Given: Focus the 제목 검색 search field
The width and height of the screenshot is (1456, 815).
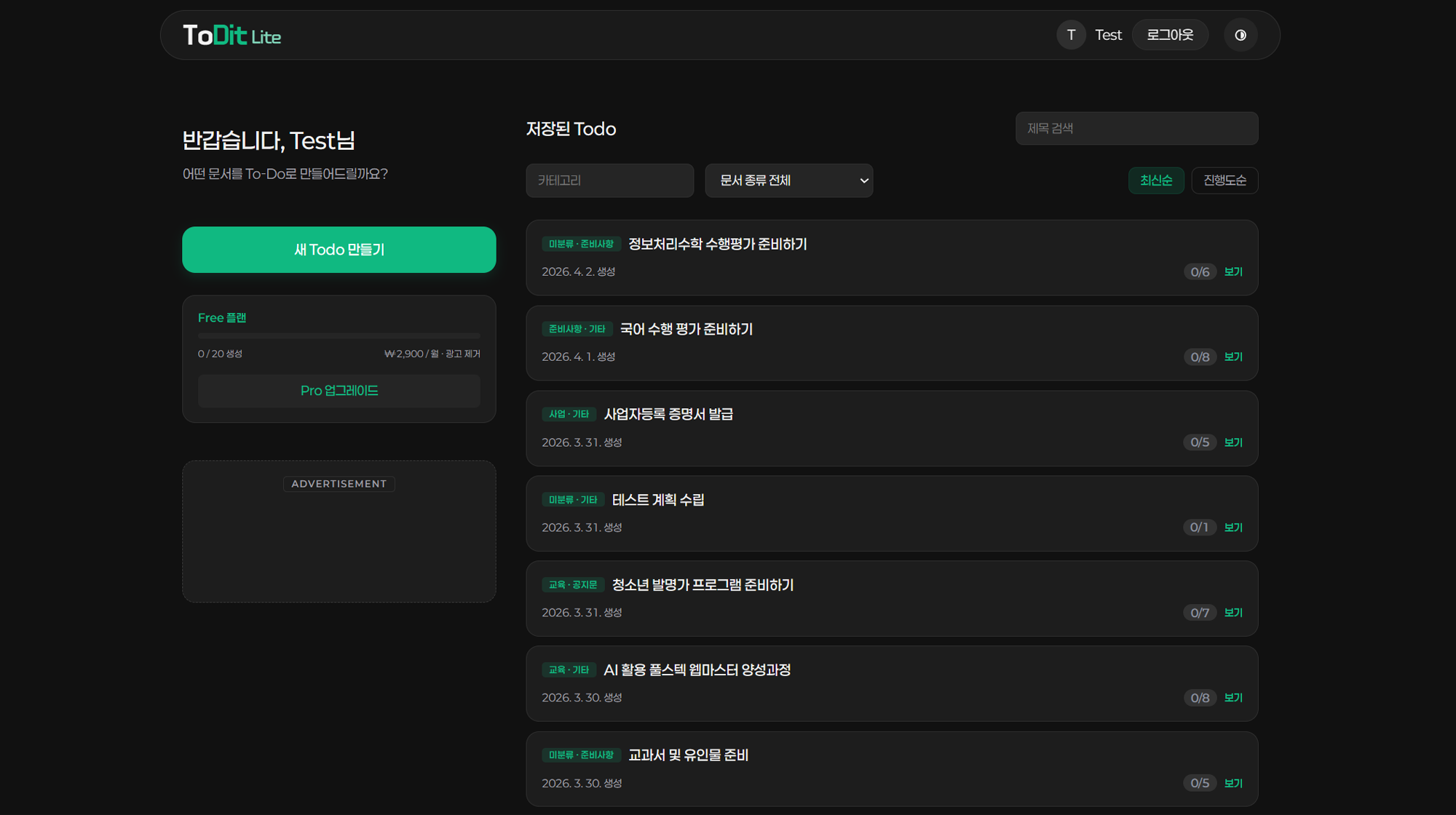Looking at the screenshot, I should 1136,128.
